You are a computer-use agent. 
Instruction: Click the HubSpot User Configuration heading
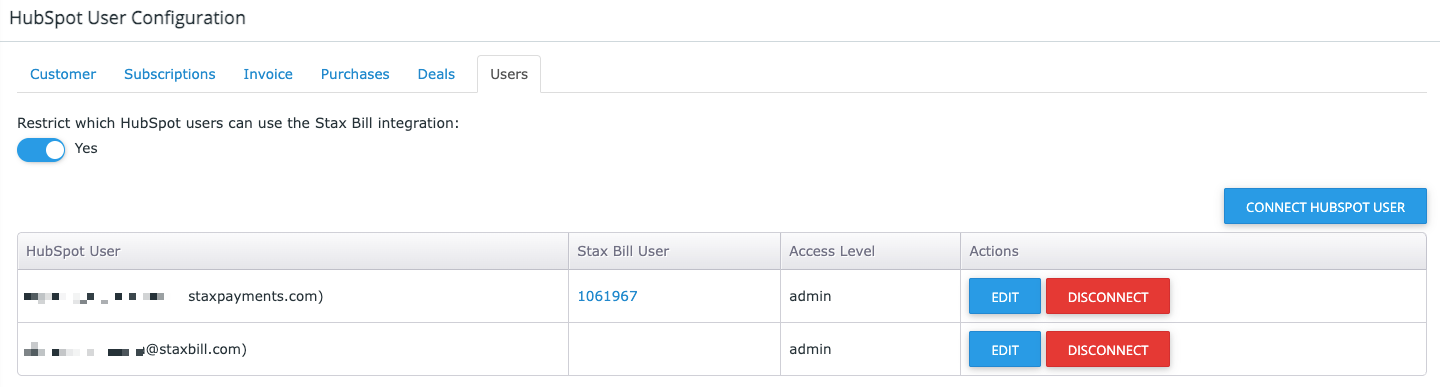pyautogui.click(x=127, y=18)
